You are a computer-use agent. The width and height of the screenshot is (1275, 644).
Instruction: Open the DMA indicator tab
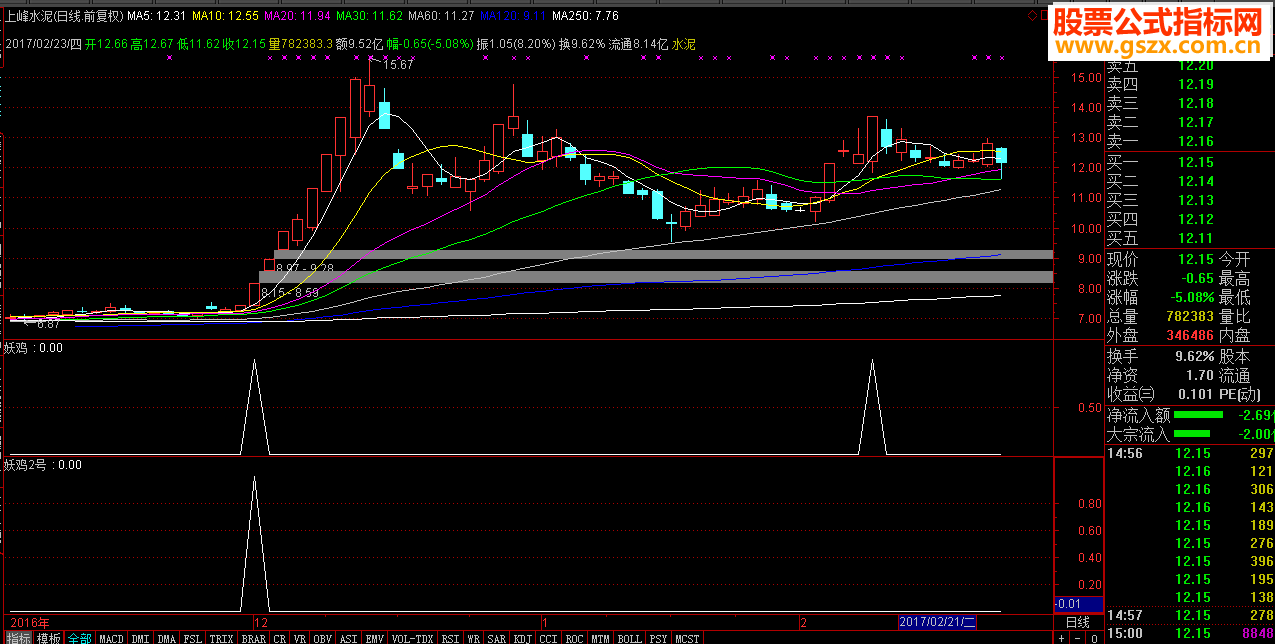167,637
